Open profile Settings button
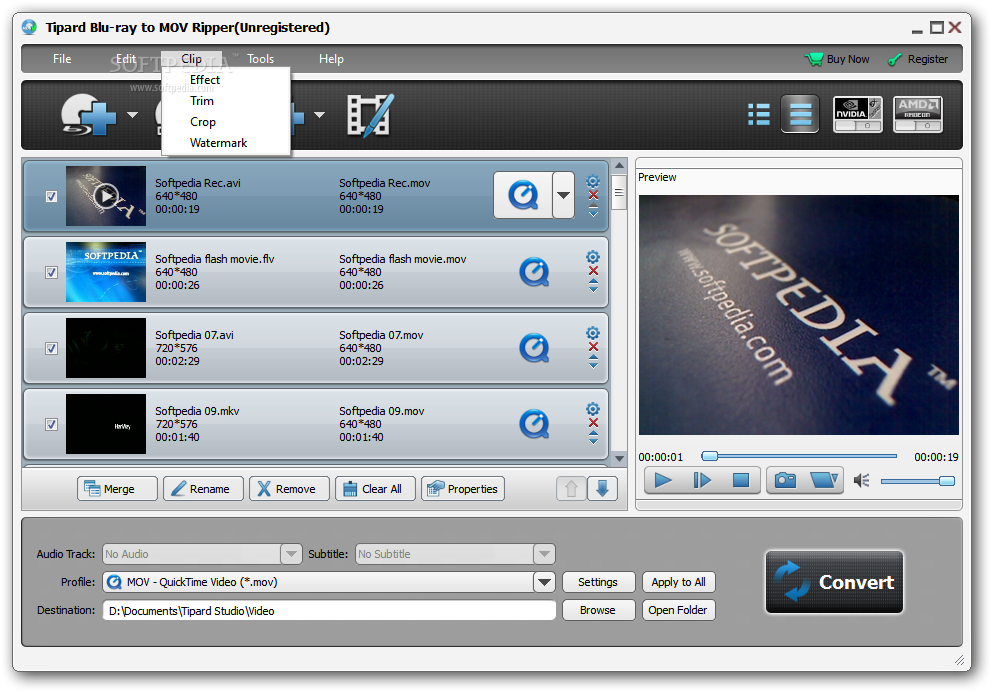The image size is (992, 692). 598,582
